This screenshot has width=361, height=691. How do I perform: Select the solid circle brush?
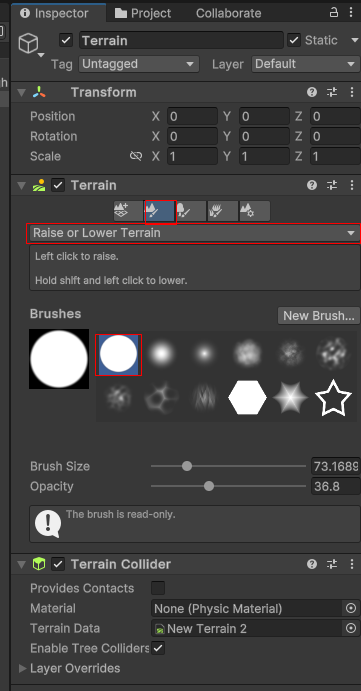click(x=118, y=354)
